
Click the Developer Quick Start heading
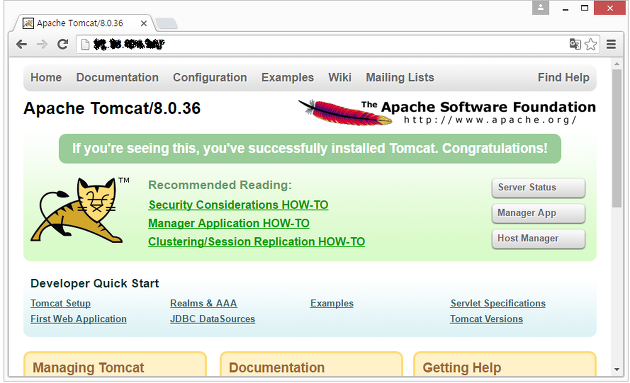[x=95, y=284]
